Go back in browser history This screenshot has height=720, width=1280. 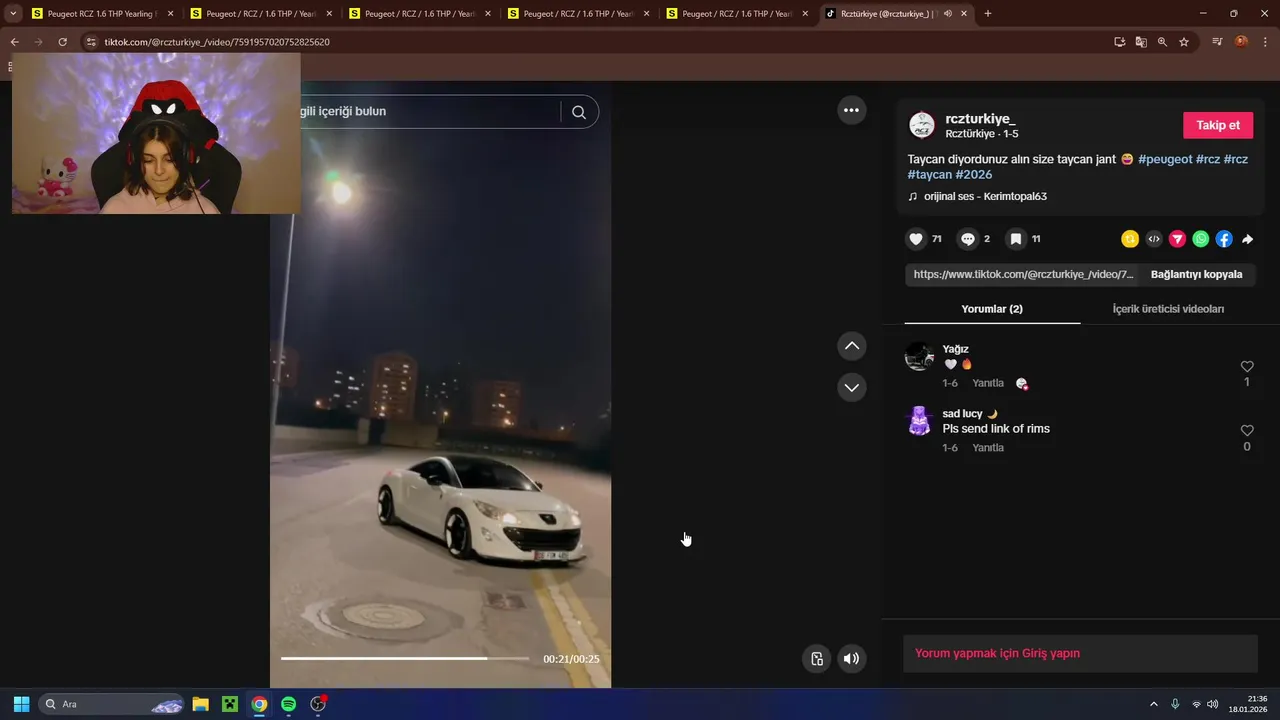click(x=14, y=42)
